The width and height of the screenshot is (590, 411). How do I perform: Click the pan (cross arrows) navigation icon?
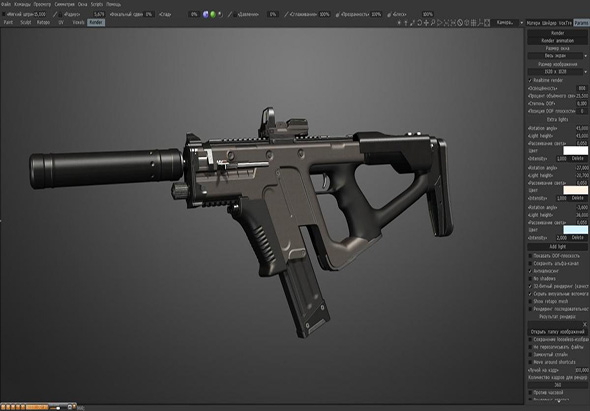[426, 23]
